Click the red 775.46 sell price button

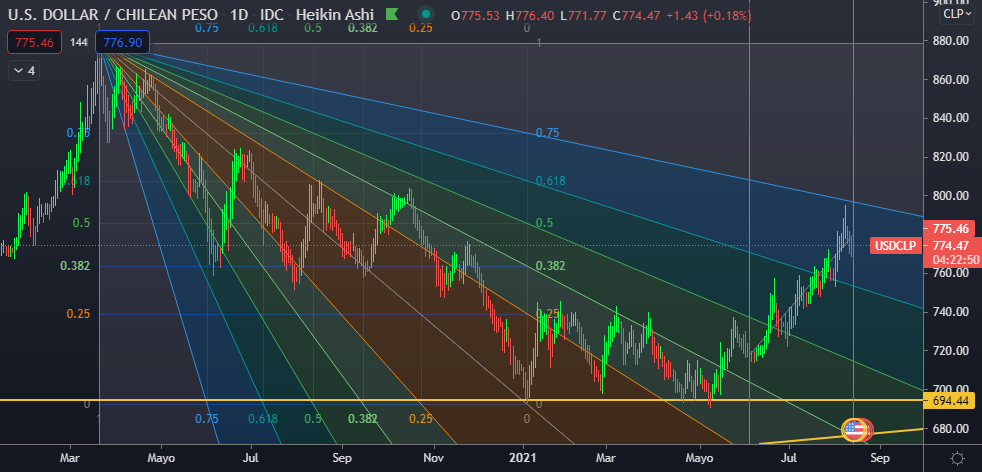[34, 43]
